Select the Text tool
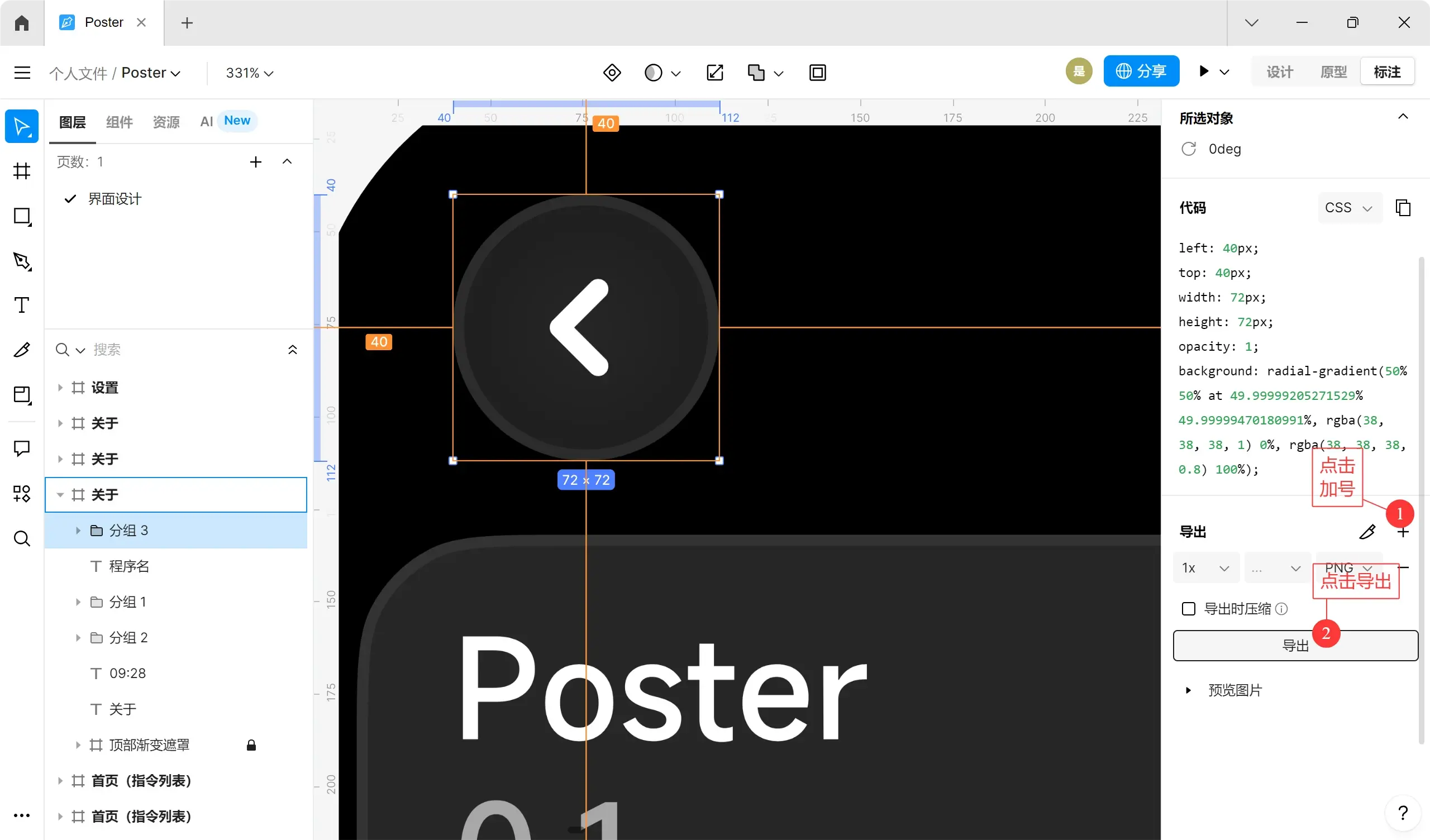 [22, 306]
